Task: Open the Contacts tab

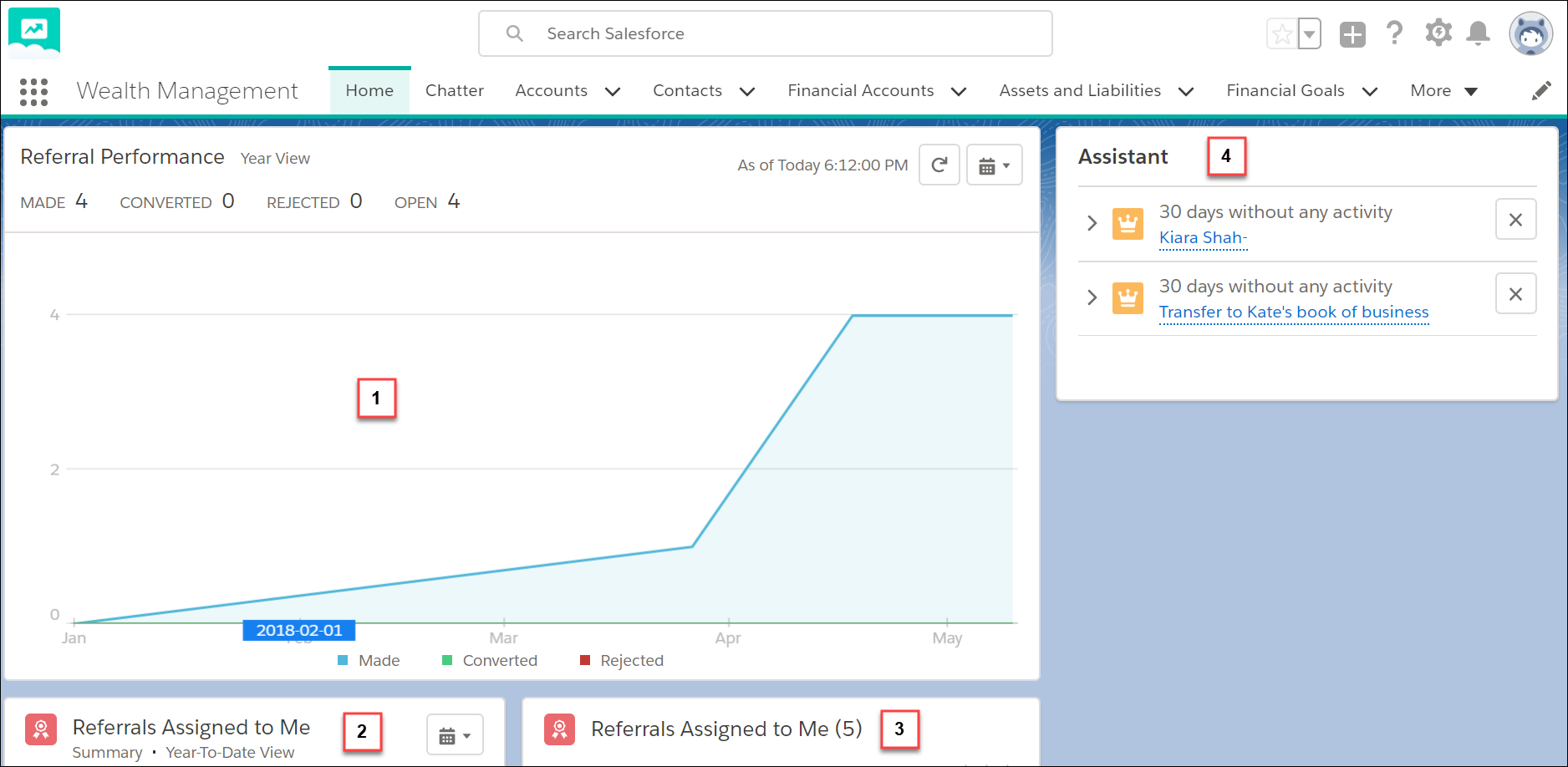Action: 687,90
